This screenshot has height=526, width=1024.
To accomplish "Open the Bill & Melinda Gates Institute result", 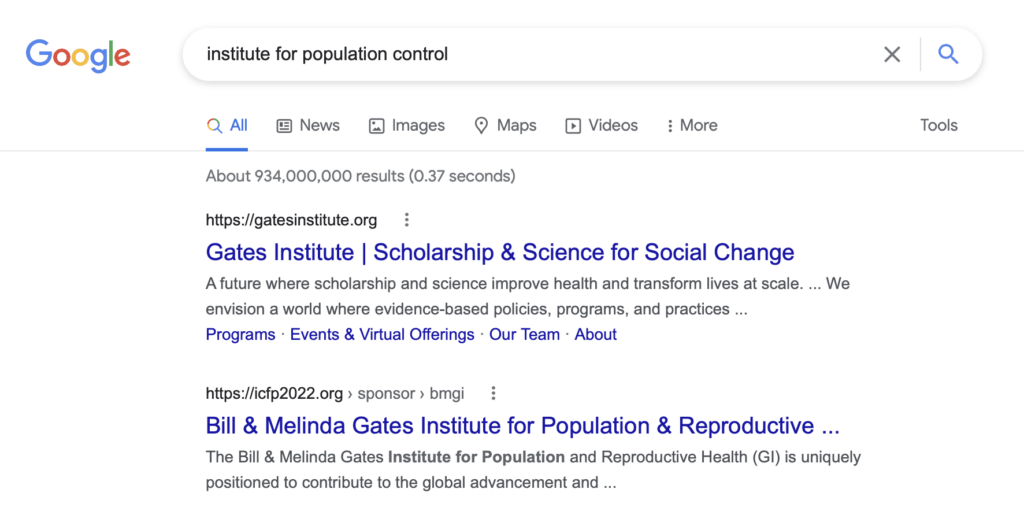I will pos(522,426).
